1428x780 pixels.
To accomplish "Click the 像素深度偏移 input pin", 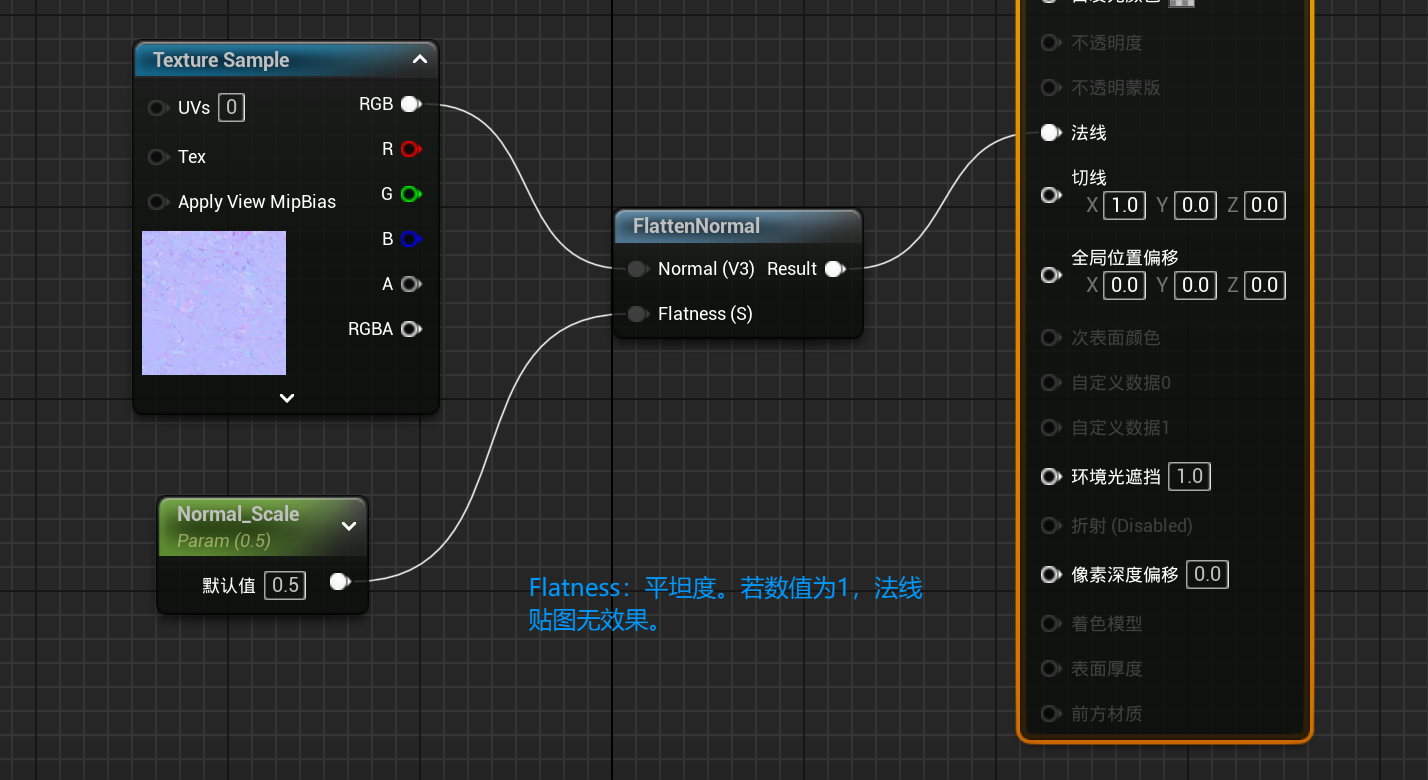I will (x=1050, y=574).
